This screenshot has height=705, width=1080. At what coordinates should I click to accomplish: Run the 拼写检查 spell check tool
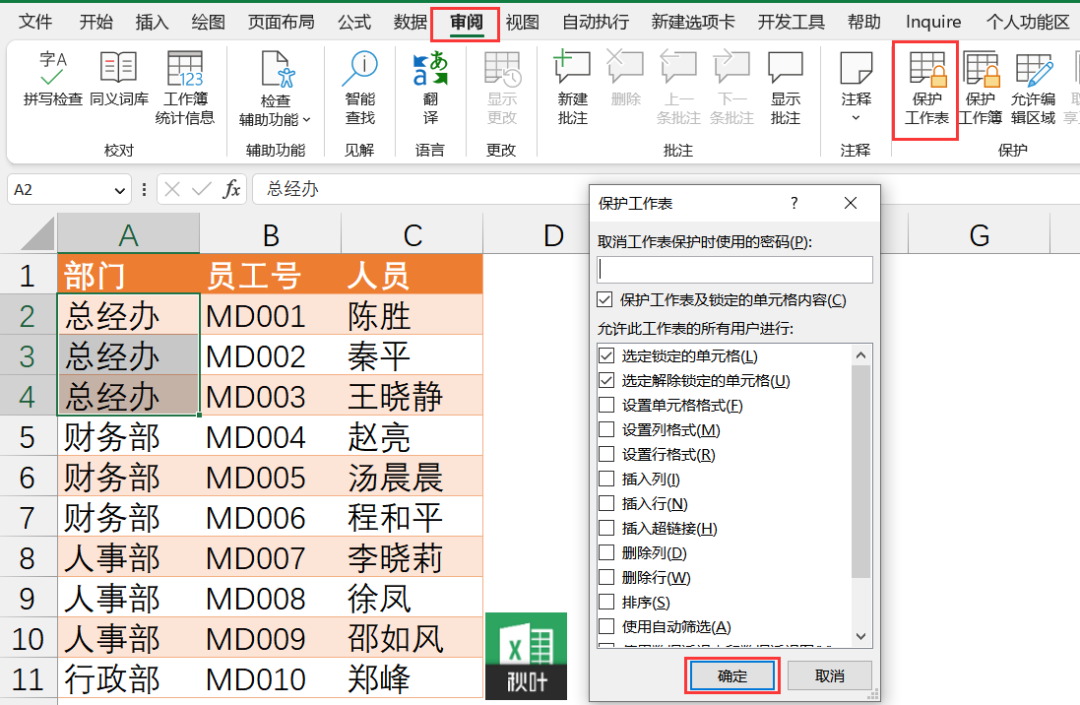pyautogui.click(x=53, y=80)
